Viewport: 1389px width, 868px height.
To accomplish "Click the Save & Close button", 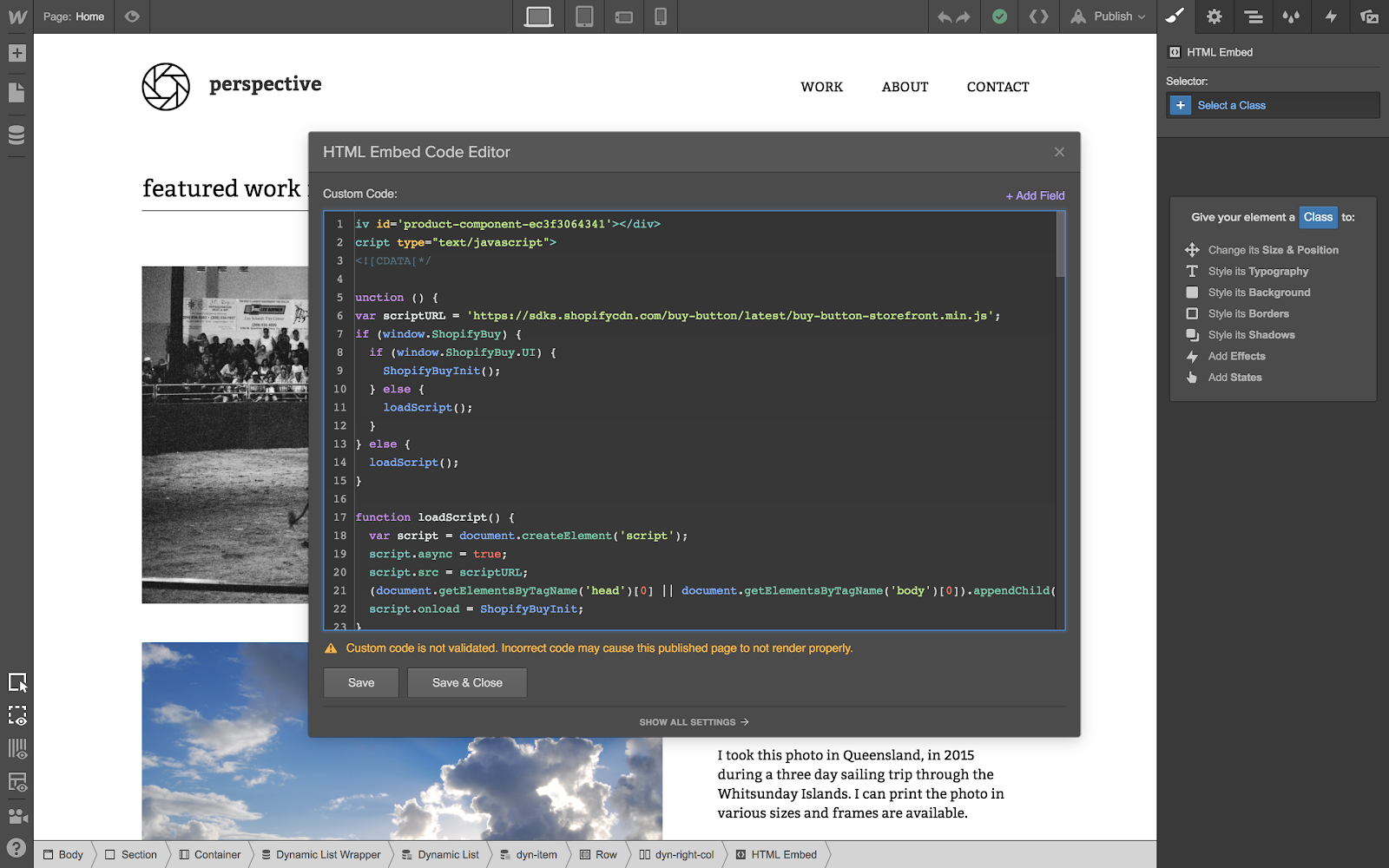I will (x=466, y=682).
